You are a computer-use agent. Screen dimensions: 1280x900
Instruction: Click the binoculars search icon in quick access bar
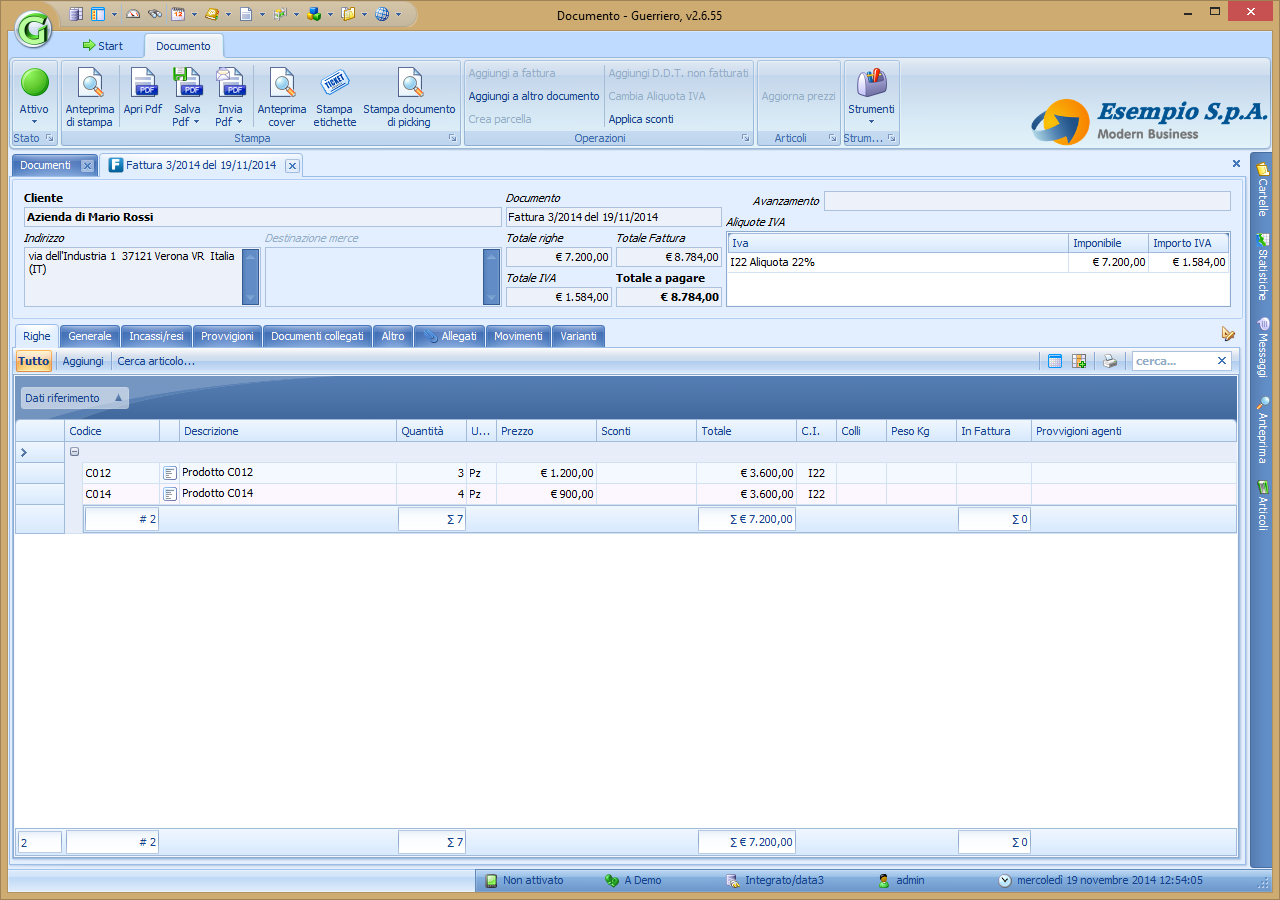tap(155, 14)
